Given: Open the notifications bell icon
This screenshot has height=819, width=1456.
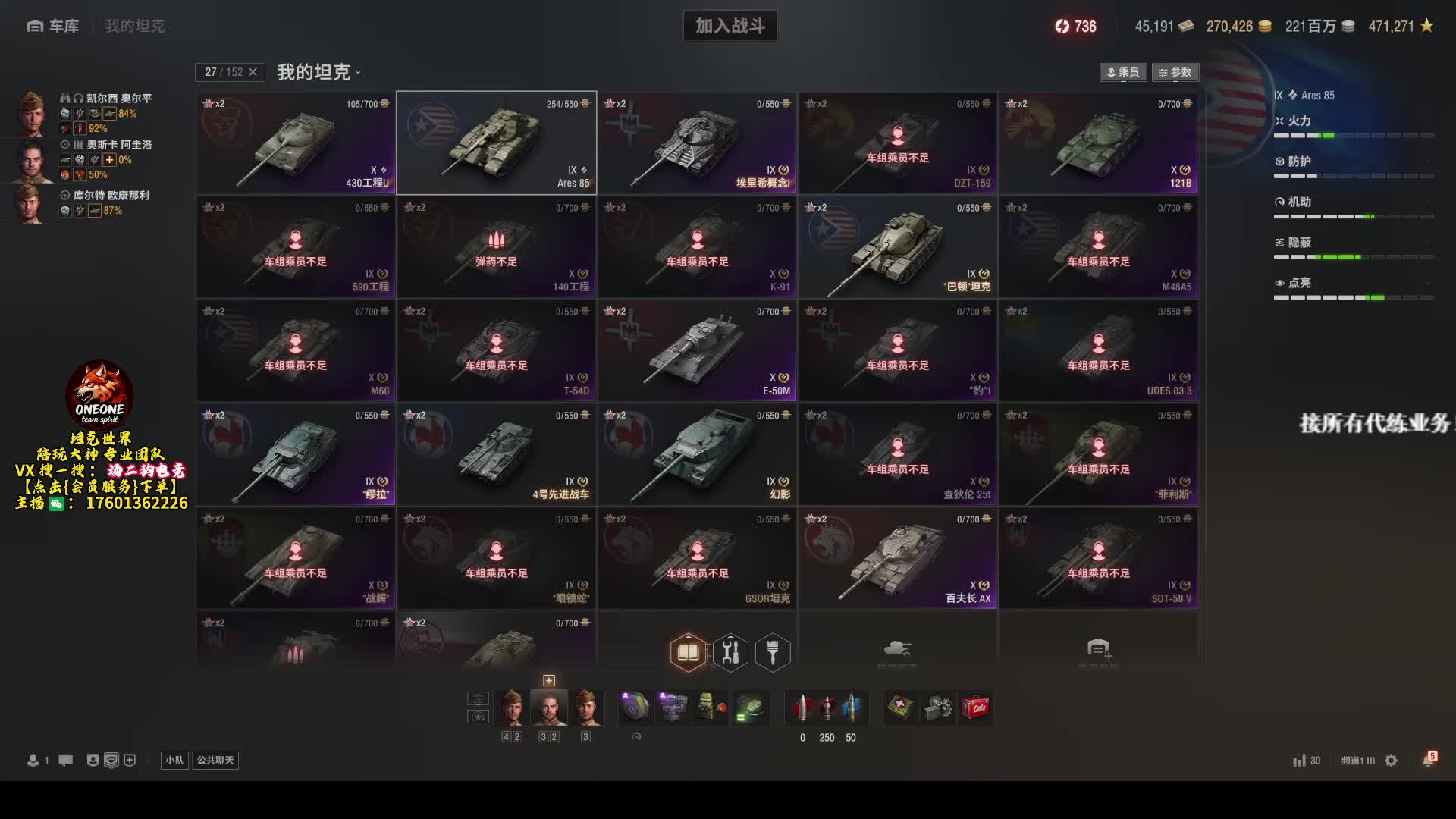Looking at the screenshot, I should [x=1429, y=759].
